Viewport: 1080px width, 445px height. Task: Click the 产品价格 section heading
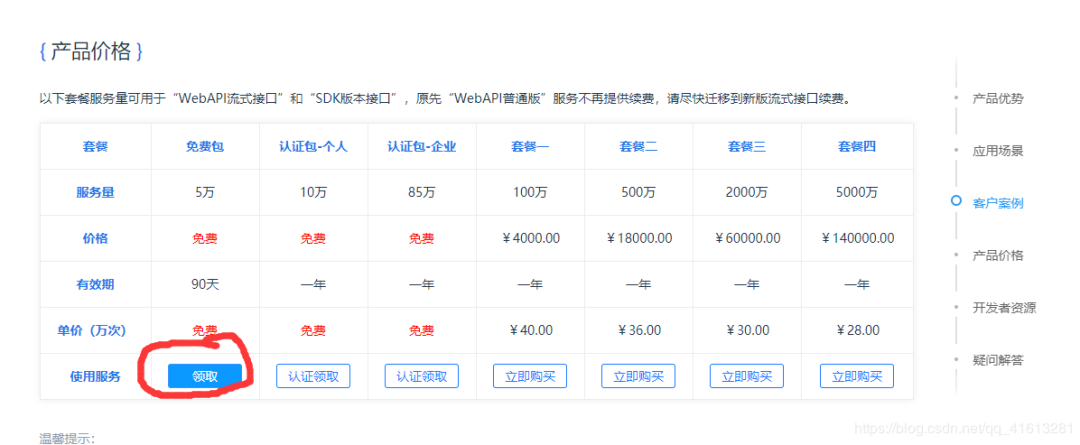pos(97,51)
